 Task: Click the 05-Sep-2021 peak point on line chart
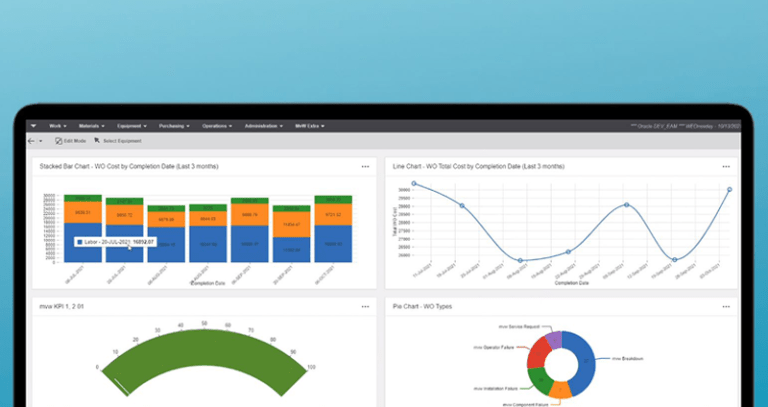pos(626,205)
